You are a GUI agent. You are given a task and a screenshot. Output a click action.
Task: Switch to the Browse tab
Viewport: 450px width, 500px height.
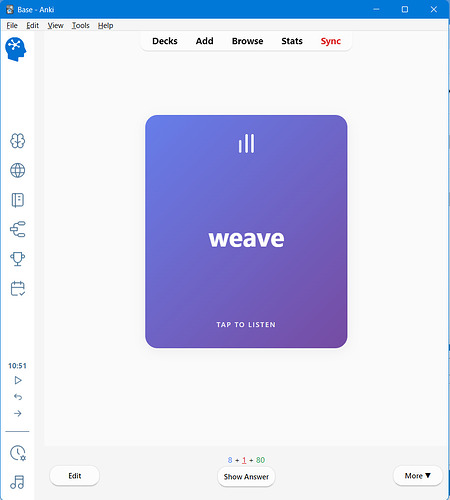click(x=247, y=41)
